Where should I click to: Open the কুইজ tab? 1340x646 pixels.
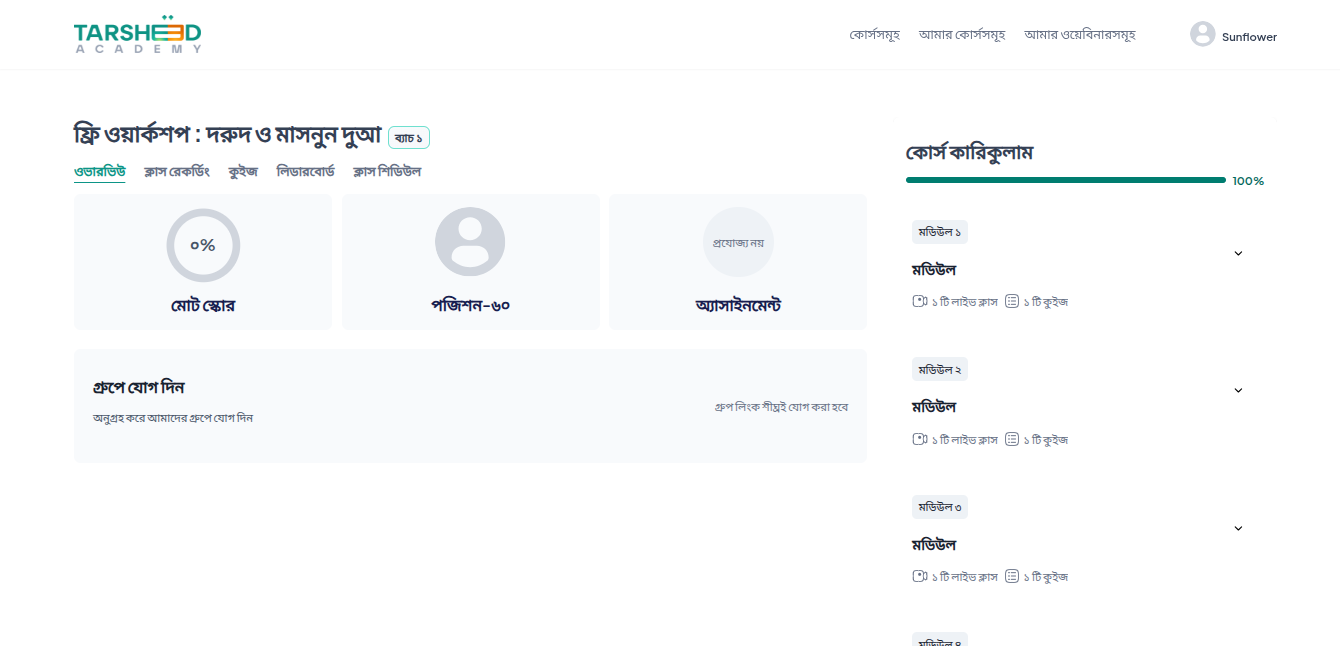point(243,171)
